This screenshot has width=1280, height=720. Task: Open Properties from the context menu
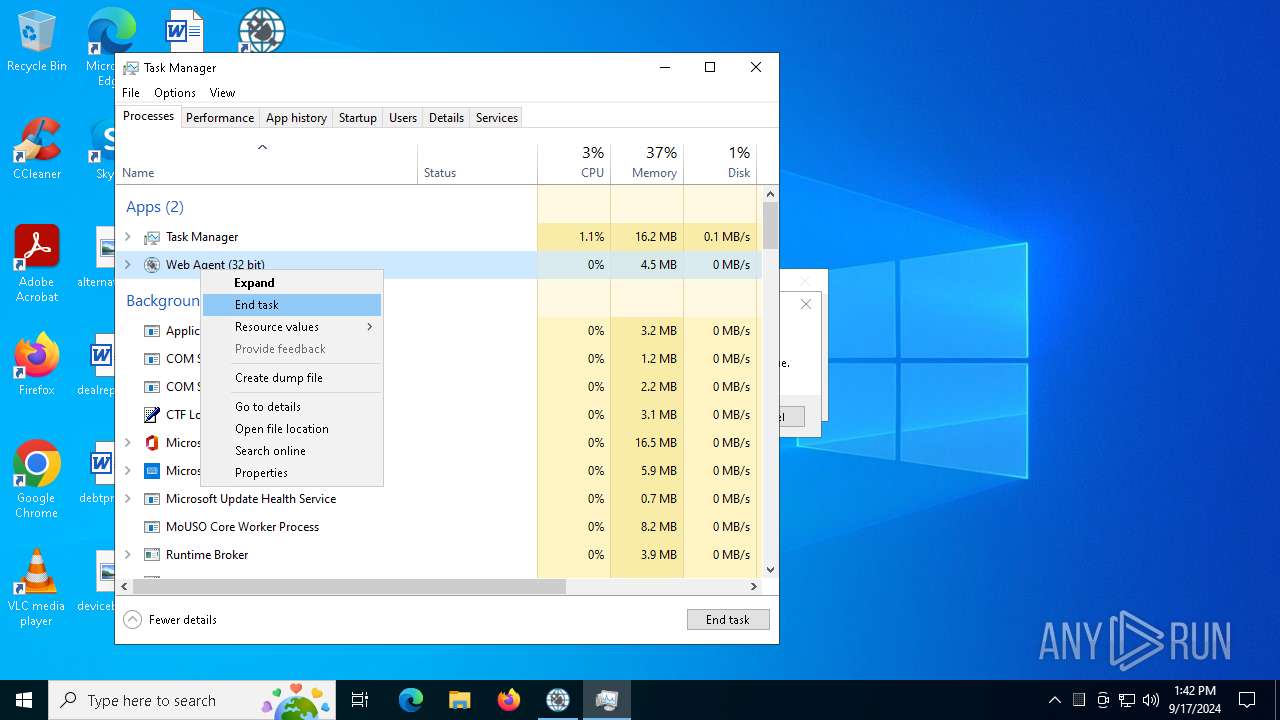coord(292,473)
